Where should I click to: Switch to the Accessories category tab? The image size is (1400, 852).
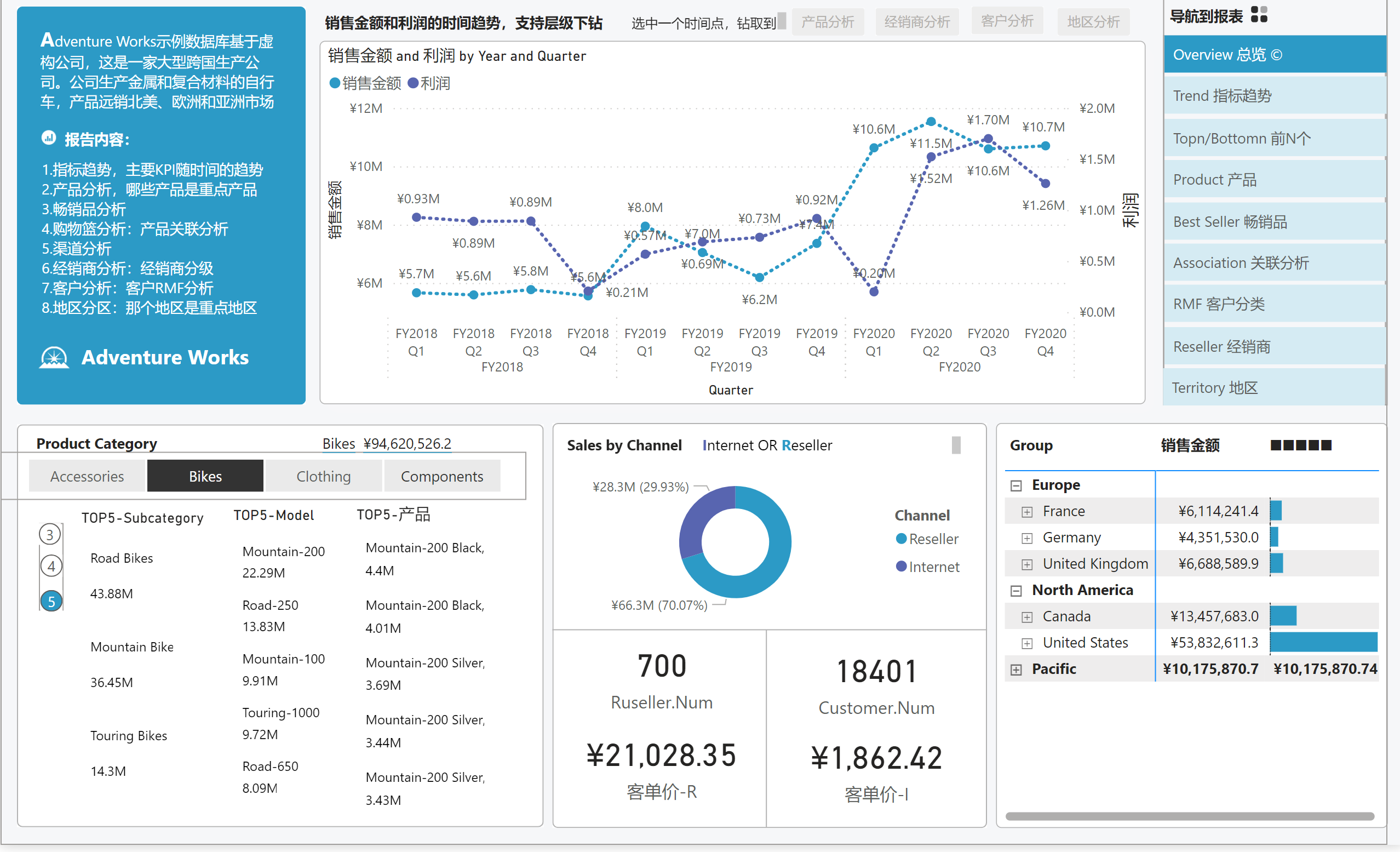(x=87, y=476)
